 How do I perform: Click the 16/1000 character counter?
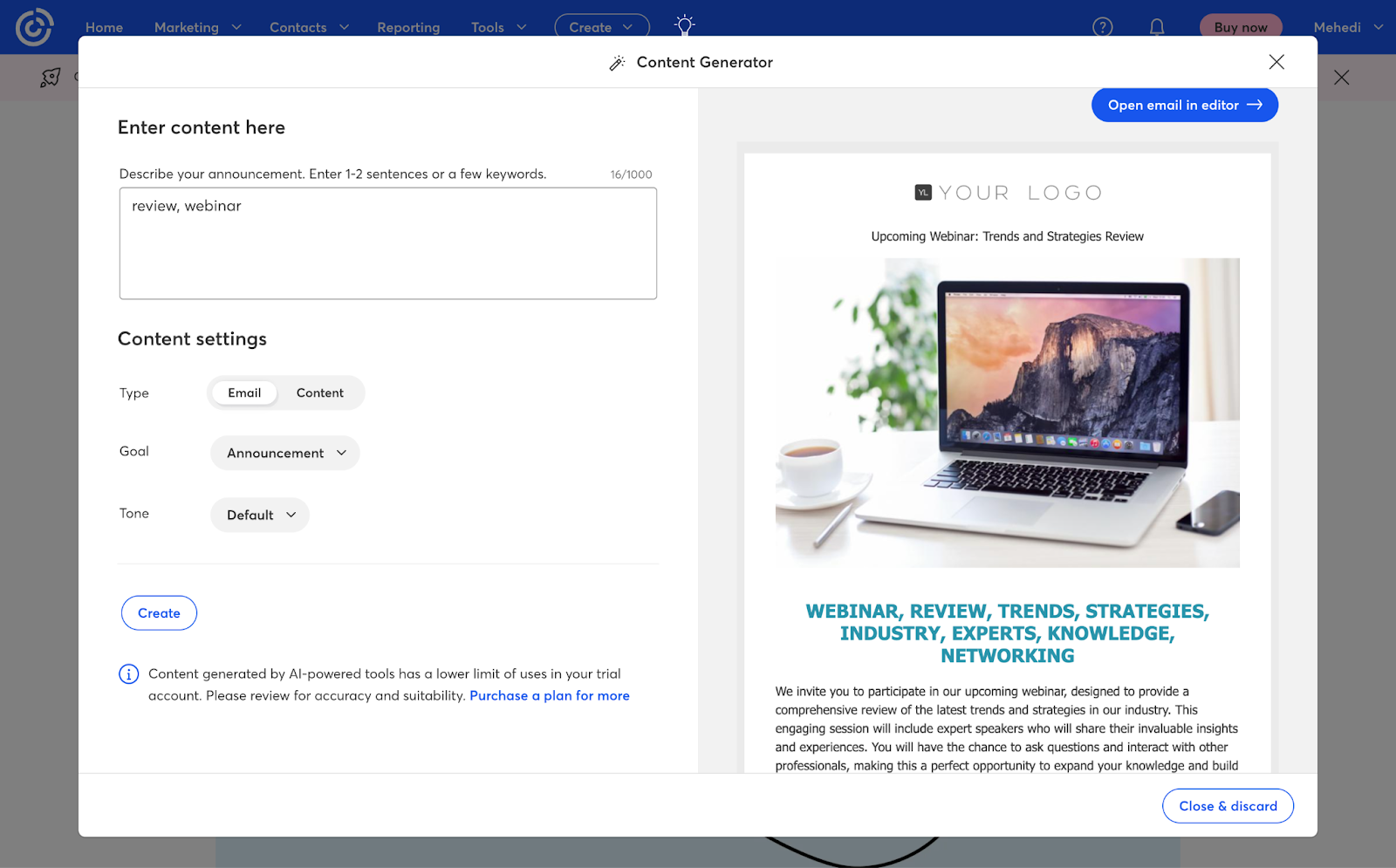coord(631,174)
